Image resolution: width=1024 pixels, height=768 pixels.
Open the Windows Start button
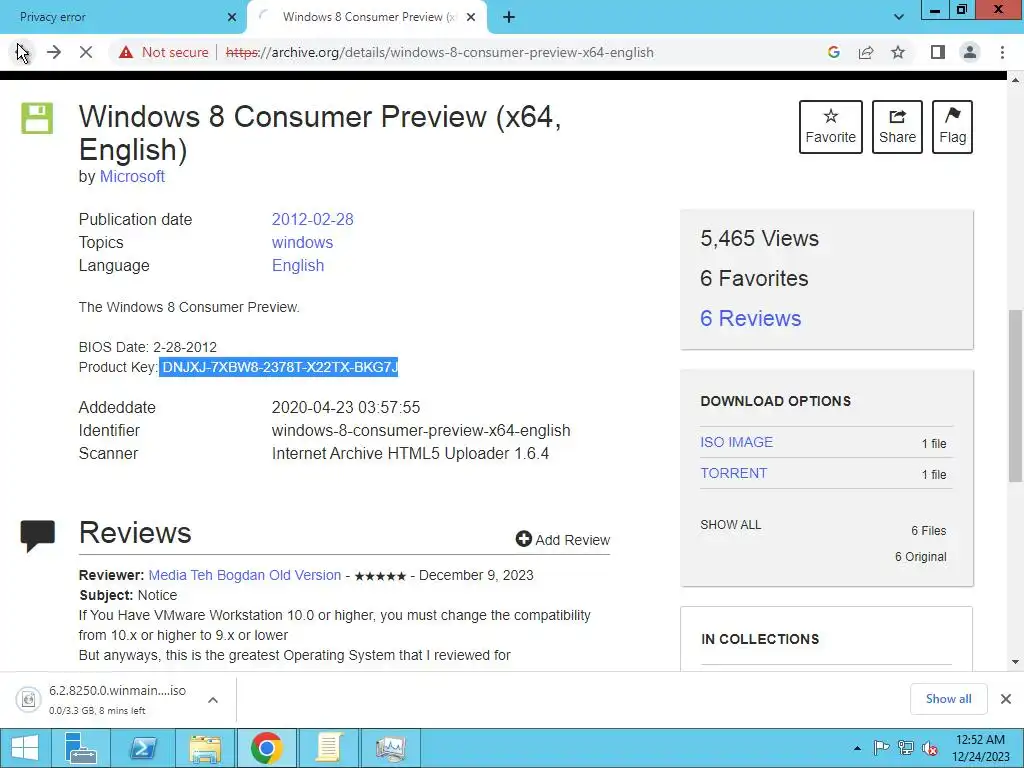(25, 748)
